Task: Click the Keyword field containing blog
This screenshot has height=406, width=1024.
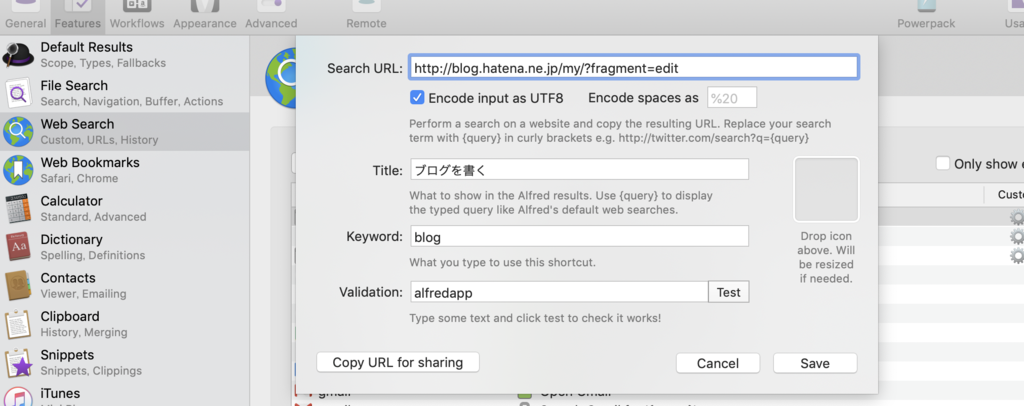Action: coord(579,236)
